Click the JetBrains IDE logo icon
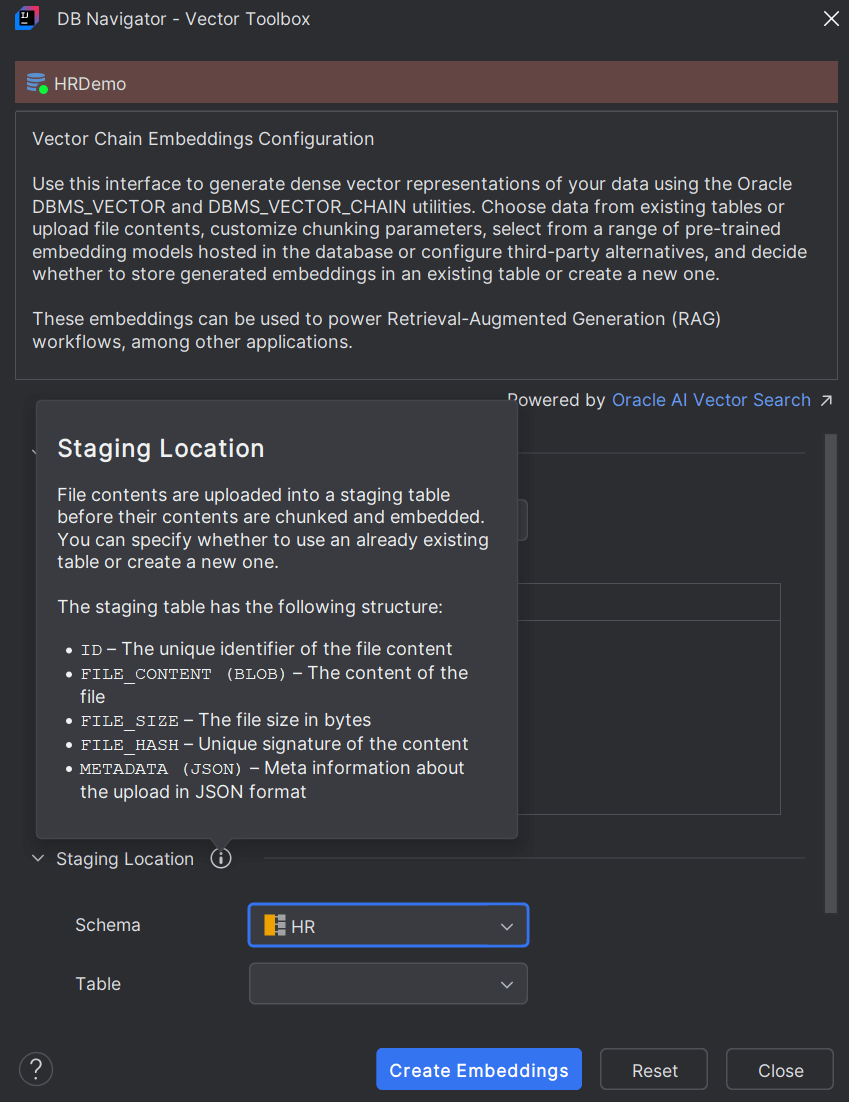Screen dimensions: 849x1102 pyautogui.click(x=27, y=18)
